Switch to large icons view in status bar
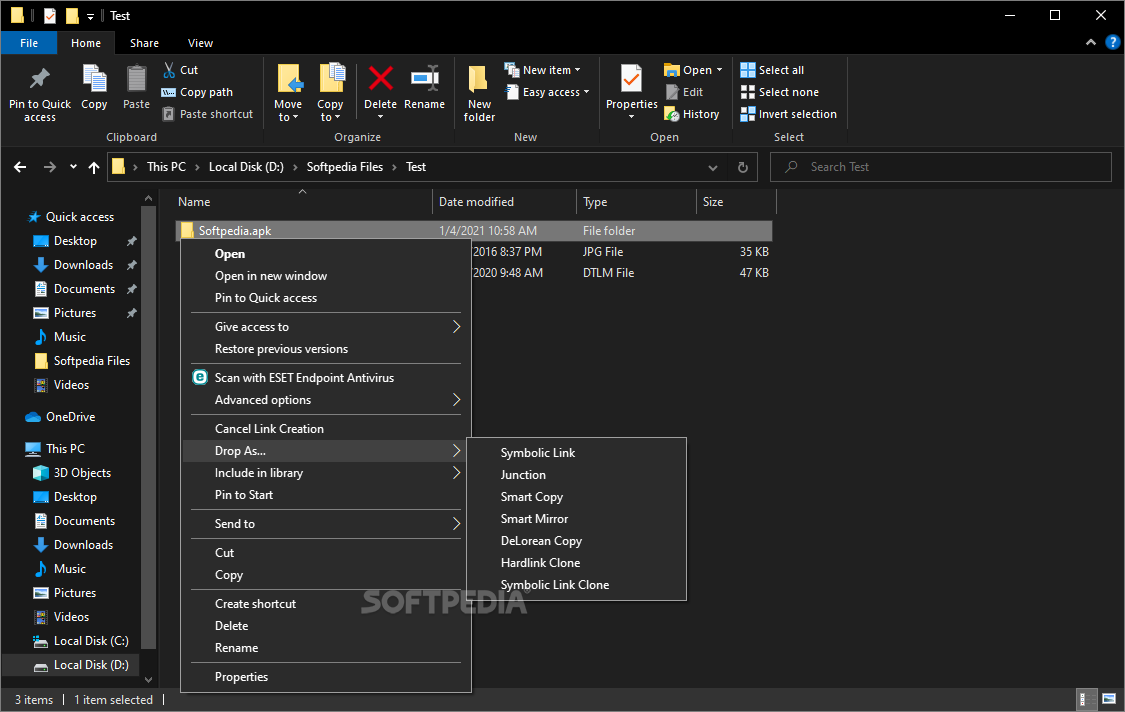The height and width of the screenshot is (712, 1125). pyautogui.click(x=1108, y=699)
